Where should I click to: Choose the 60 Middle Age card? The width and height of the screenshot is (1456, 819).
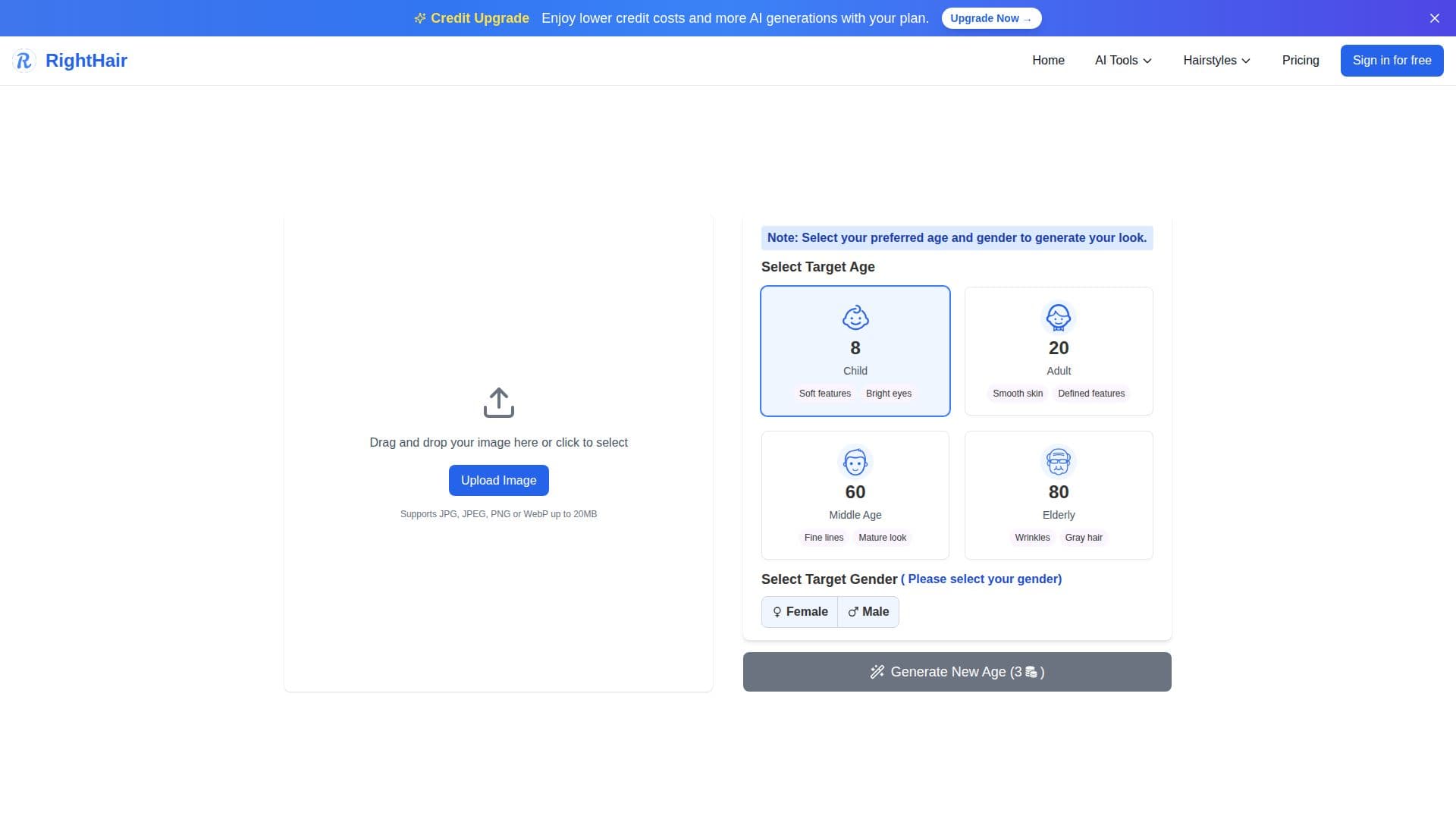pos(855,495)
